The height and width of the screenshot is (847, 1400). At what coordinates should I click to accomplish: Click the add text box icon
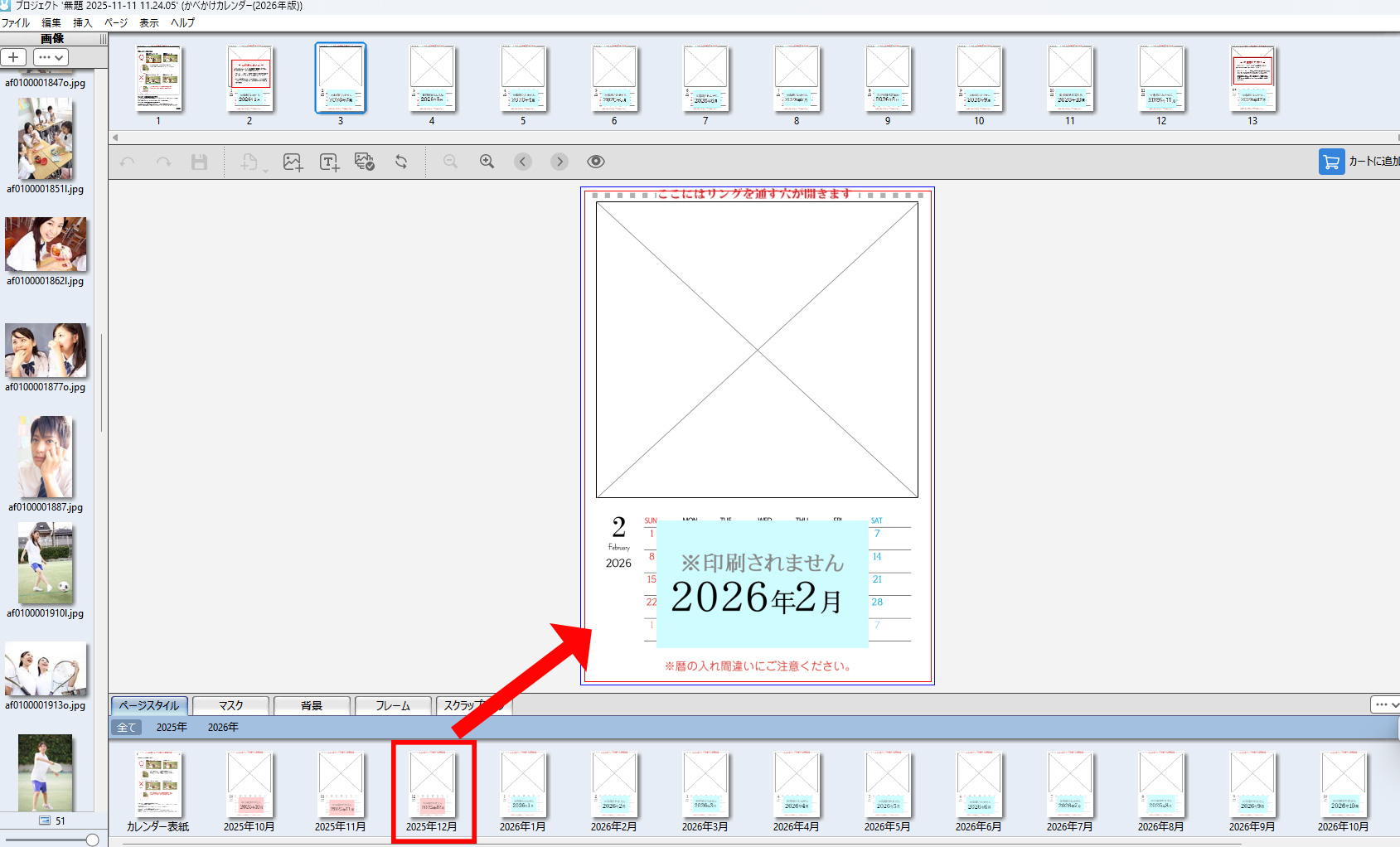[x=329, y=162]
